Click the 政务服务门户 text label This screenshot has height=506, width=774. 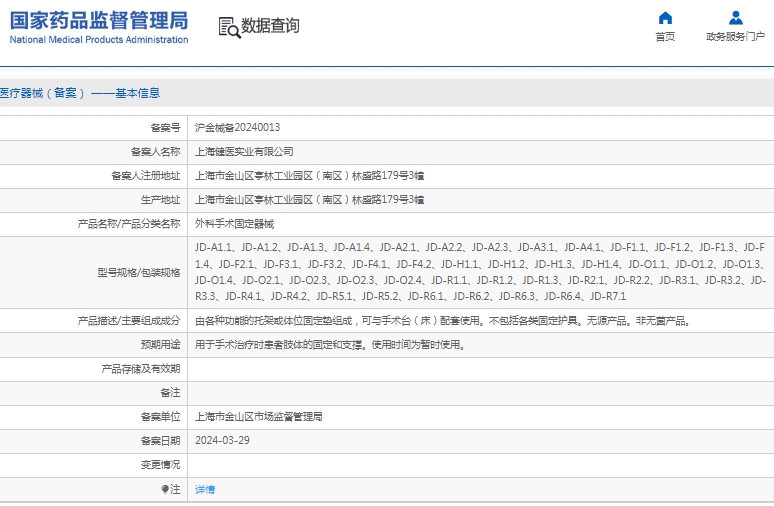pos(735,37)
